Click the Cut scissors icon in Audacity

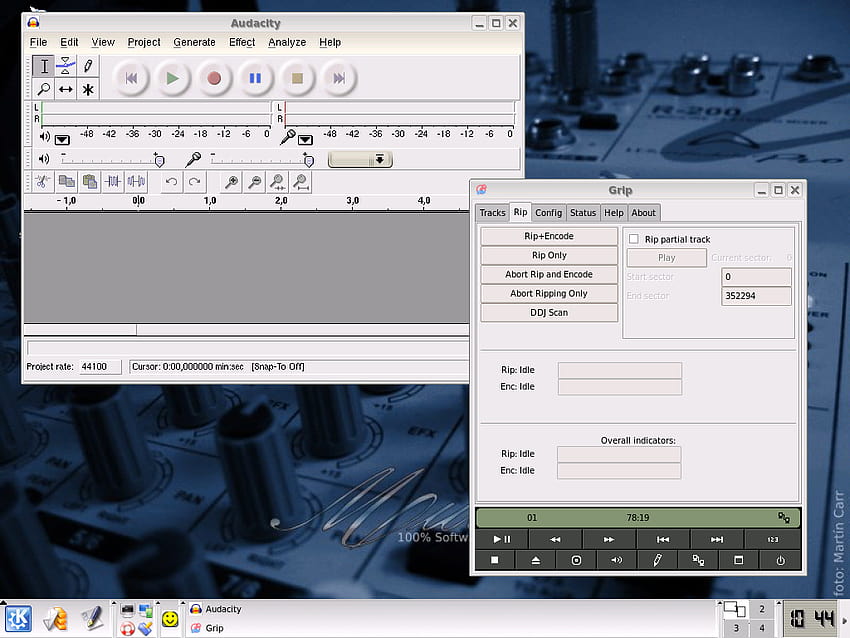[x=43, y=182]
